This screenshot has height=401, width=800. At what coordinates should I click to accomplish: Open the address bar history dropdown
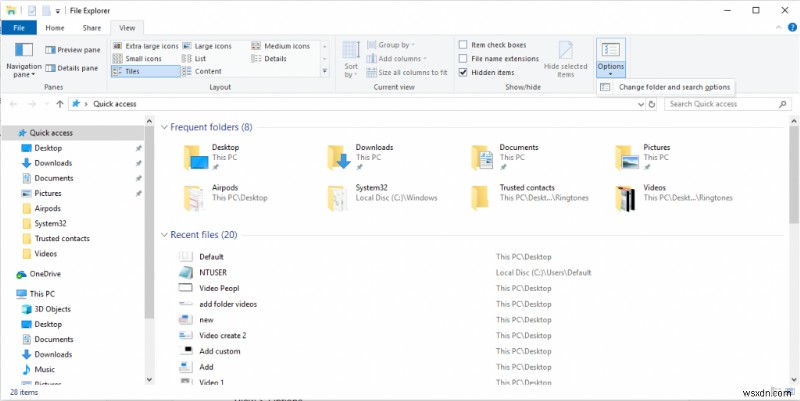(641, 104)
